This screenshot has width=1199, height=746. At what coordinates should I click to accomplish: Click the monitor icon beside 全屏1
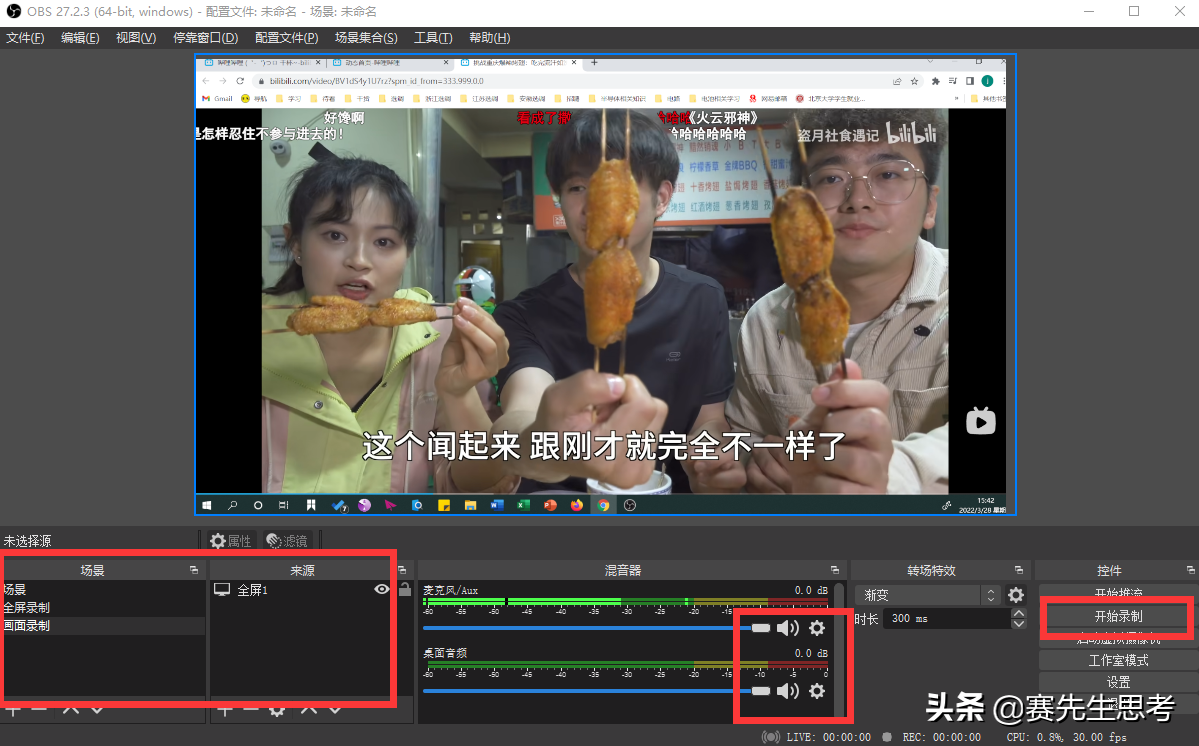222,589
